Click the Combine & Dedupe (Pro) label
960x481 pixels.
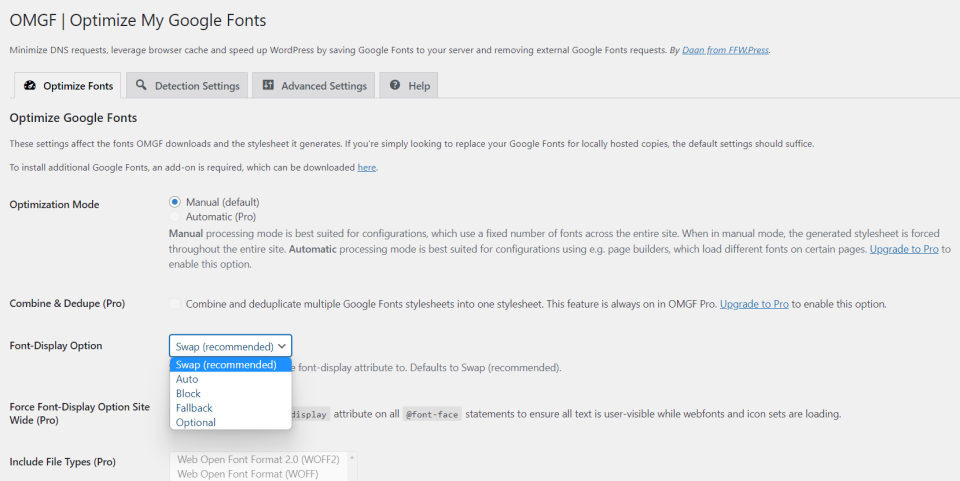tap(67, 304)
